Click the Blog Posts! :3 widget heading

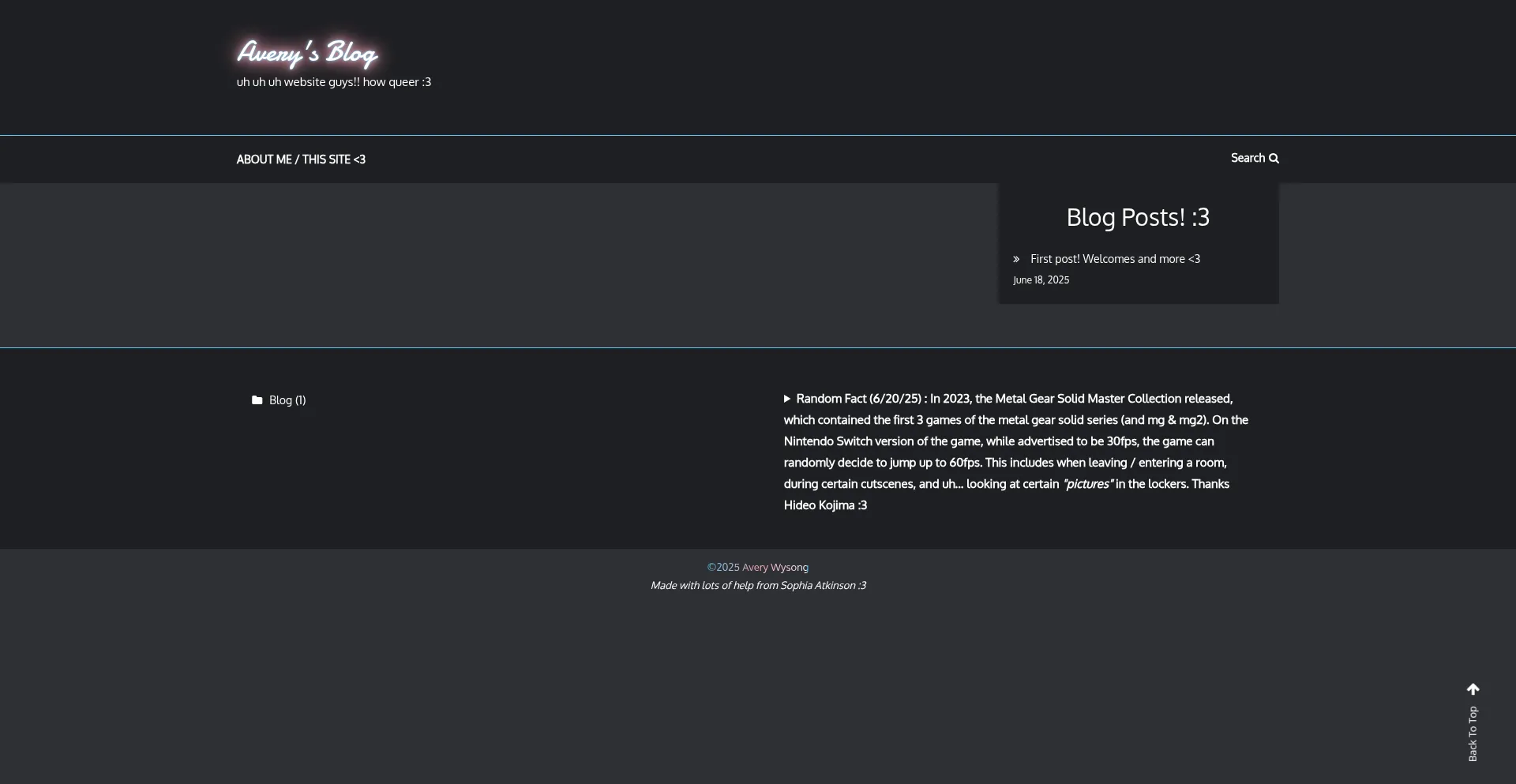pos(1137,217)
